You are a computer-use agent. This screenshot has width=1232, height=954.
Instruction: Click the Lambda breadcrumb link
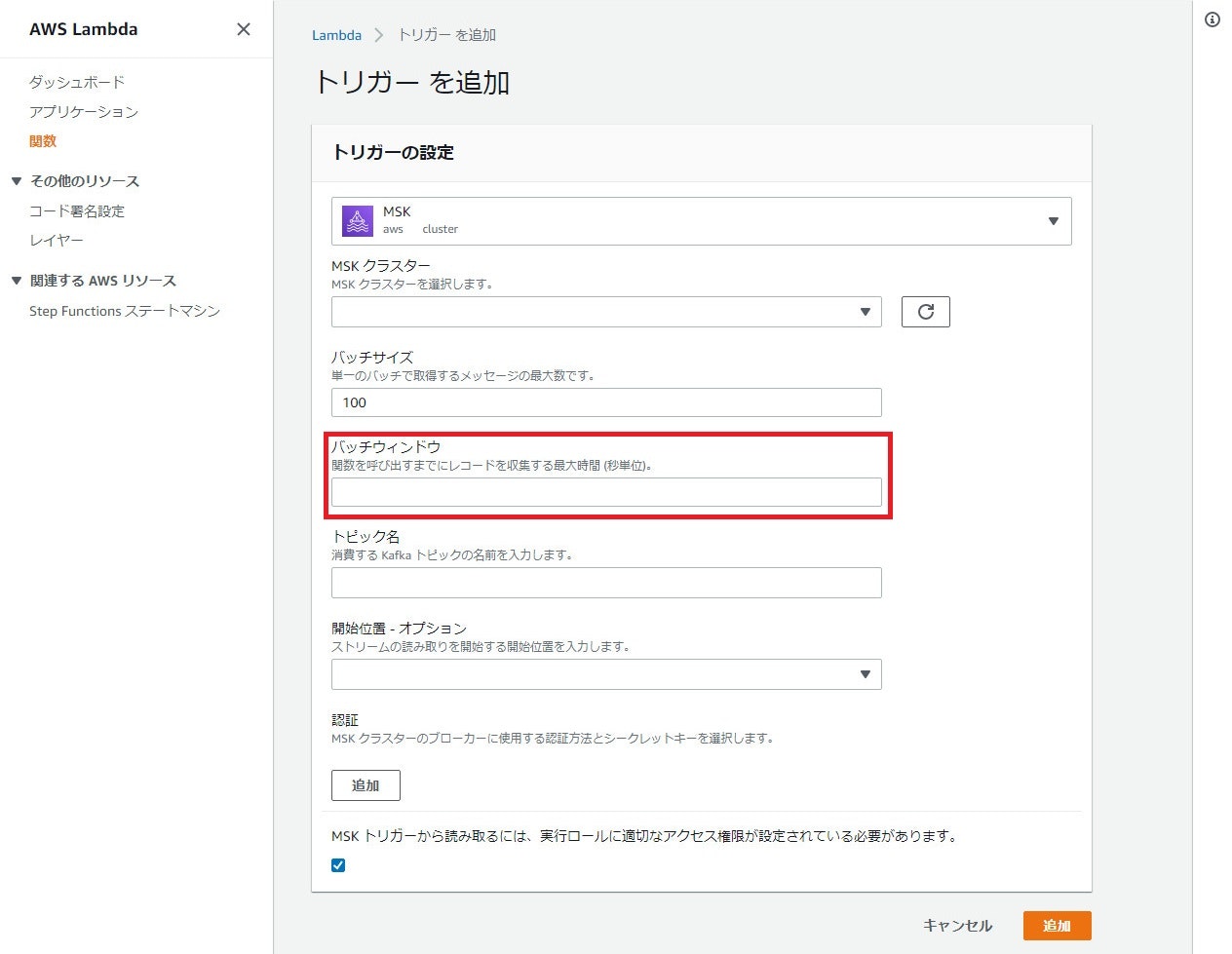(x=336, y=35)
